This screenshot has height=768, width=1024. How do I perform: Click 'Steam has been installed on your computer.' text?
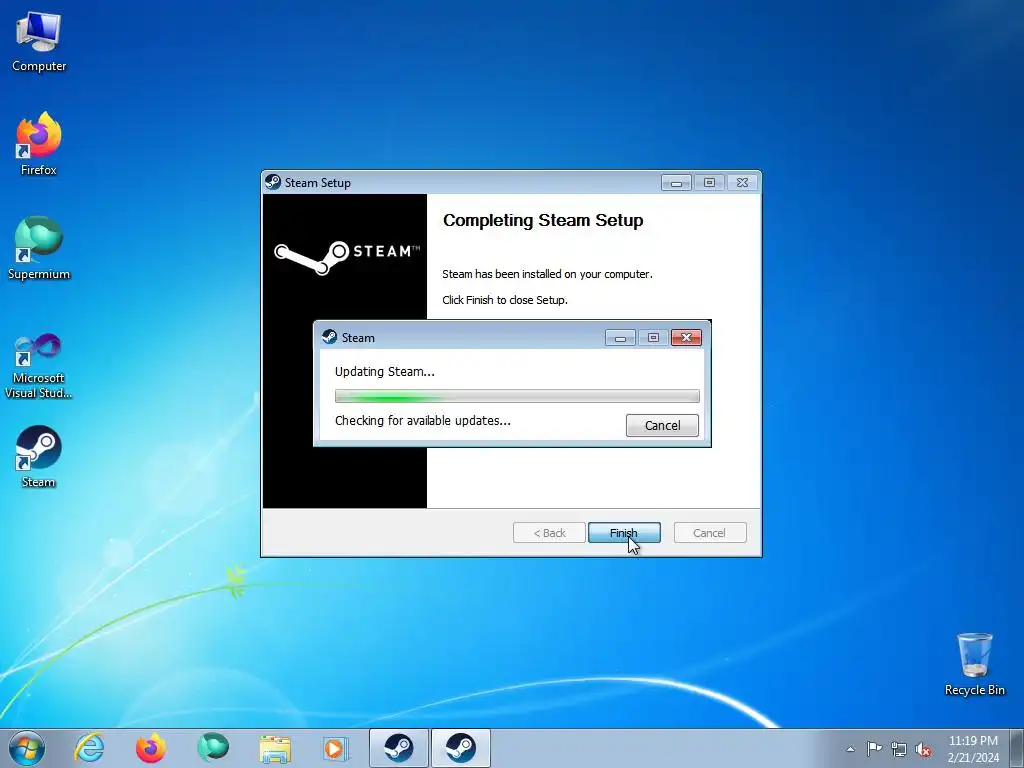(547, 274)
